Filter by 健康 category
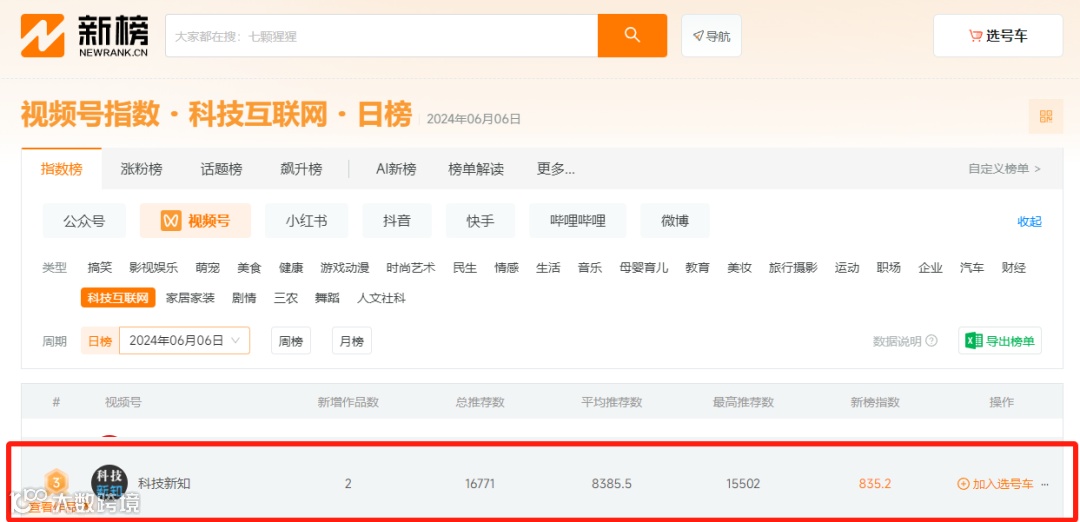 291,268
